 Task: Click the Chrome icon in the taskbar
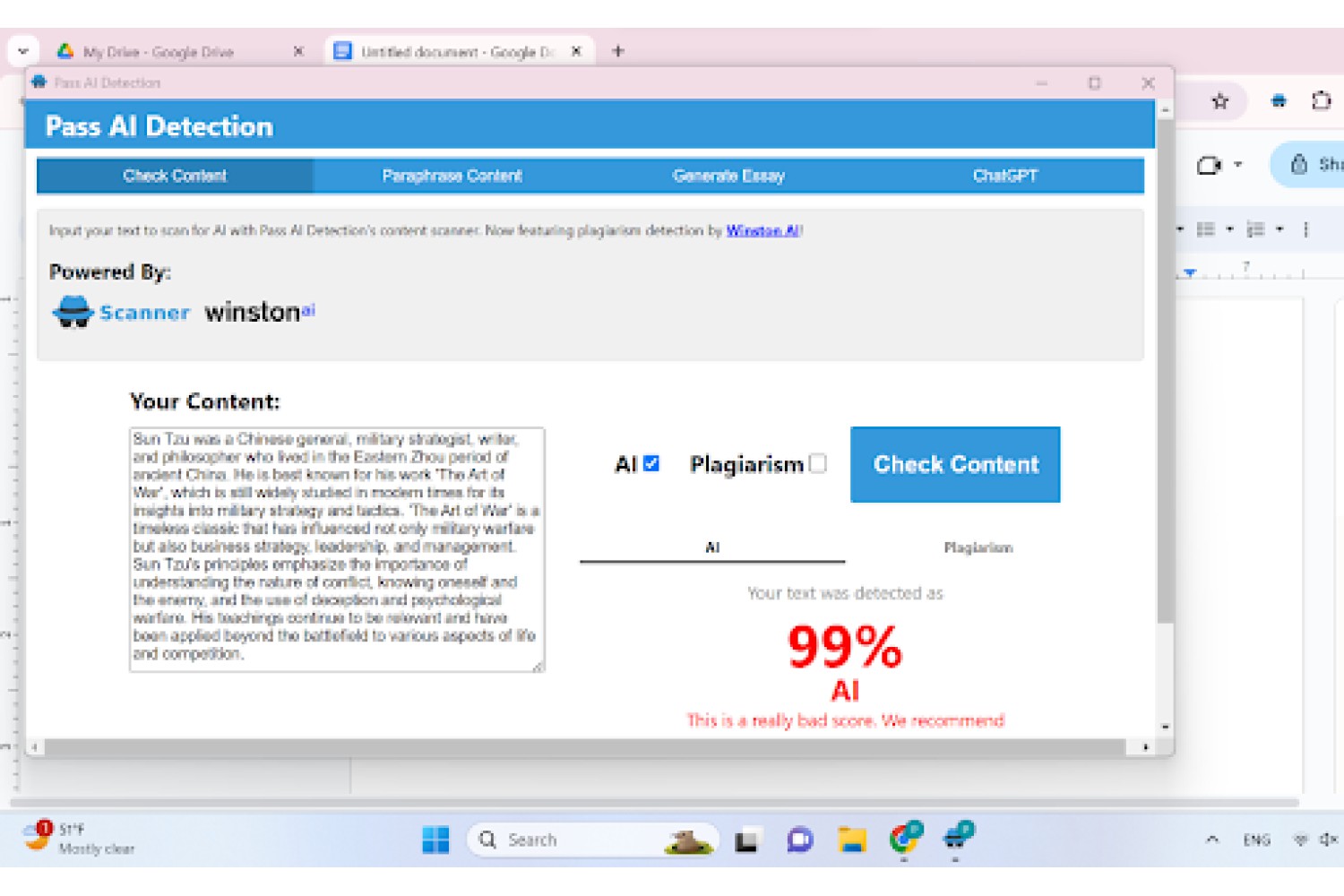tap(905, 839)
